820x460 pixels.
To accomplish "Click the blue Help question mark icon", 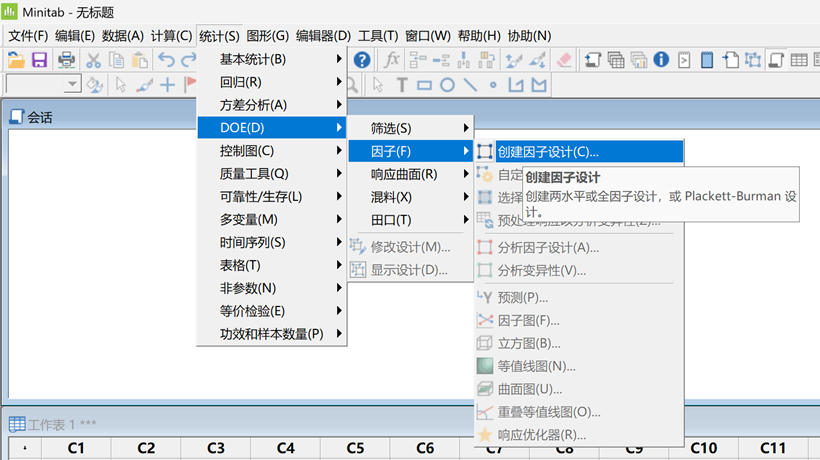I will coord(362,60).
